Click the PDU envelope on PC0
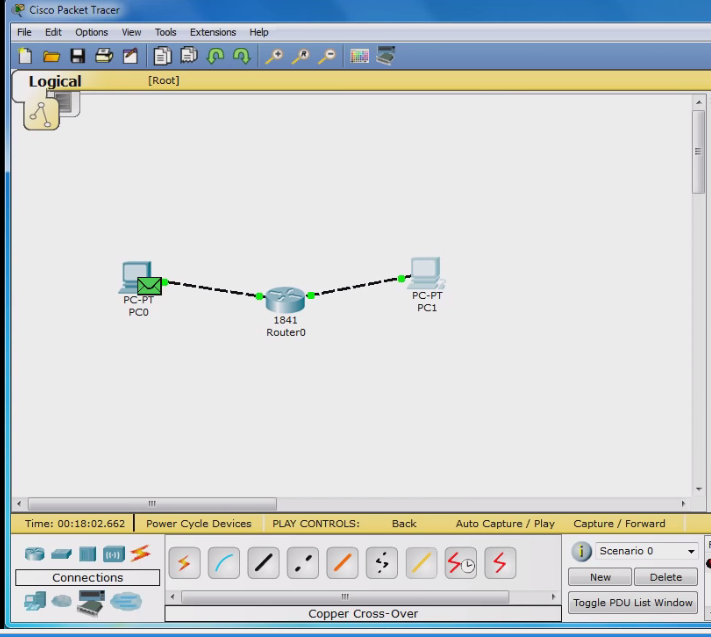 [x=149, y=286]
